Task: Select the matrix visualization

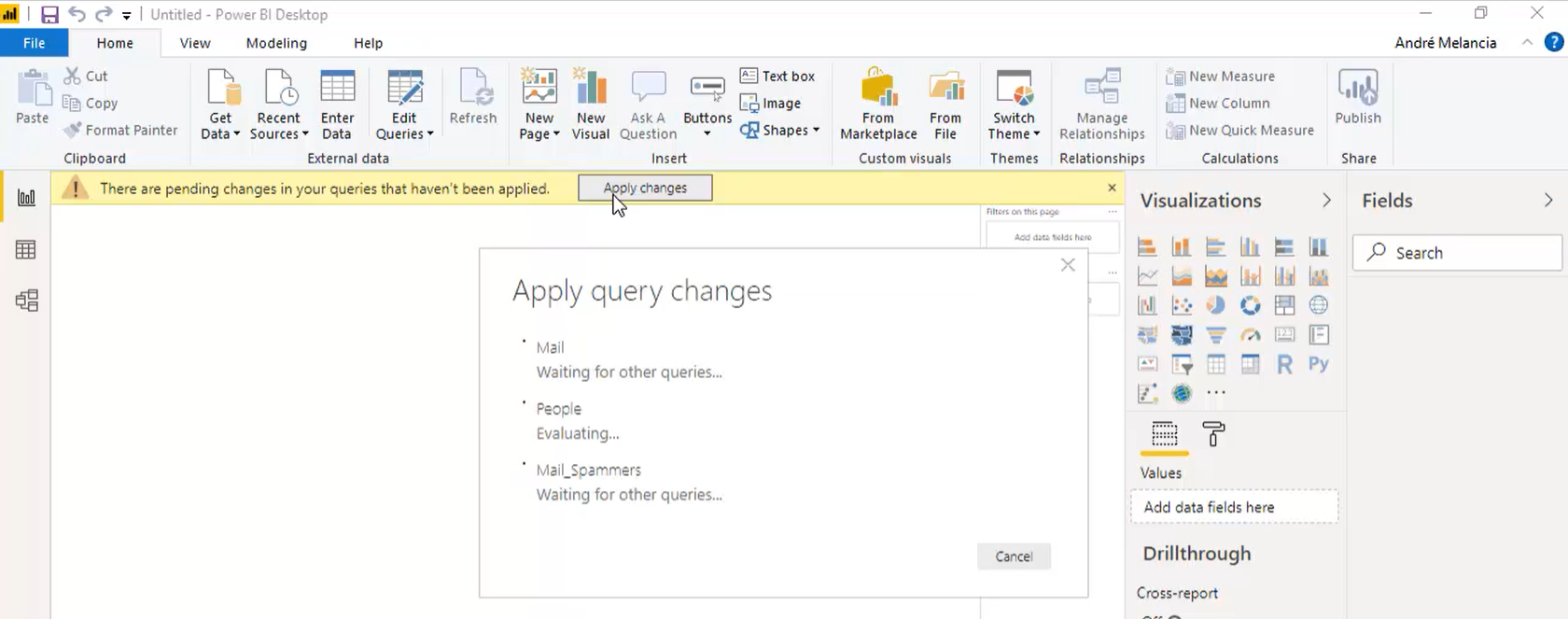Action: [x=1250, y=364]
